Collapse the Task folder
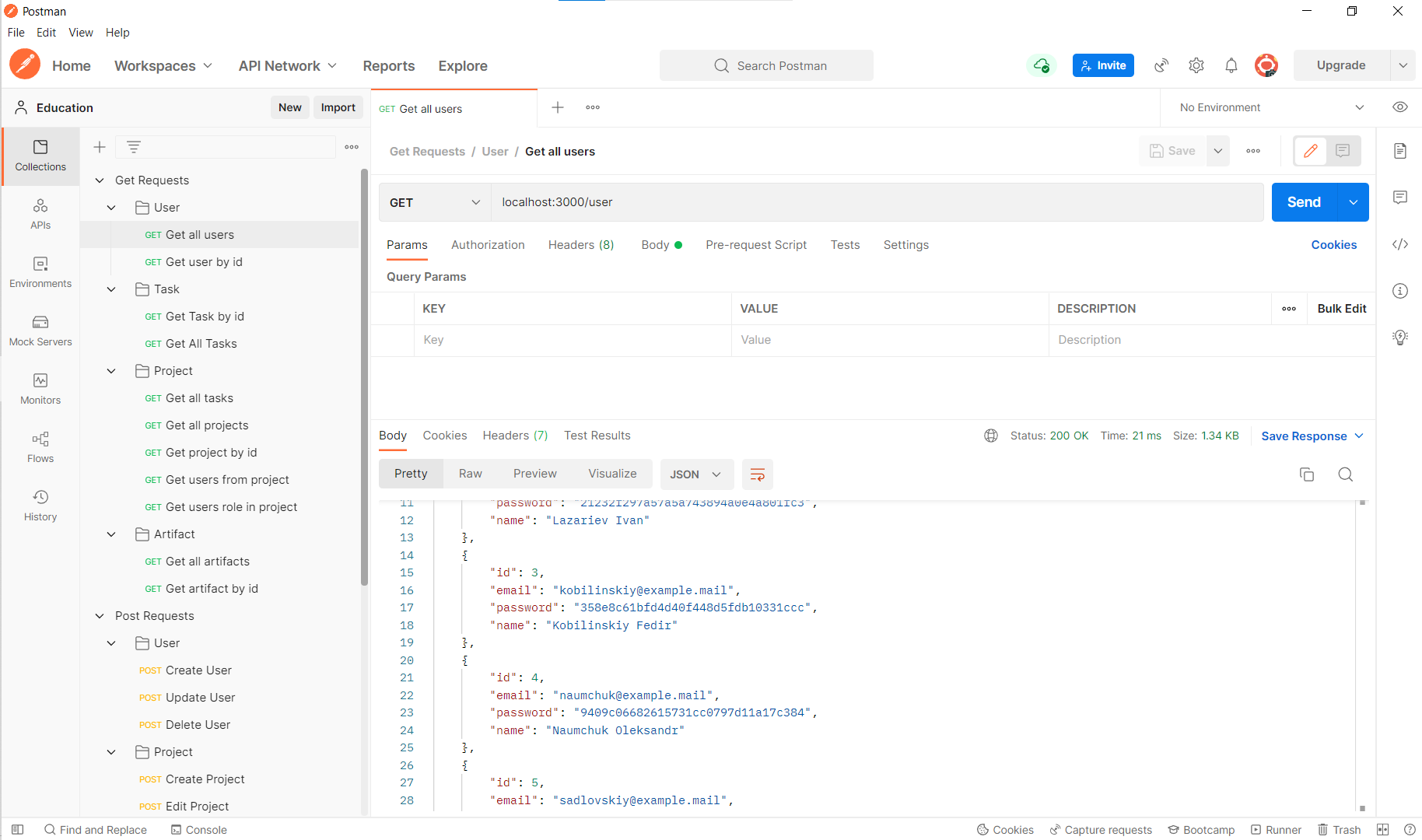Viewport: 1422px width, 840px height. [x=111, y=289]
